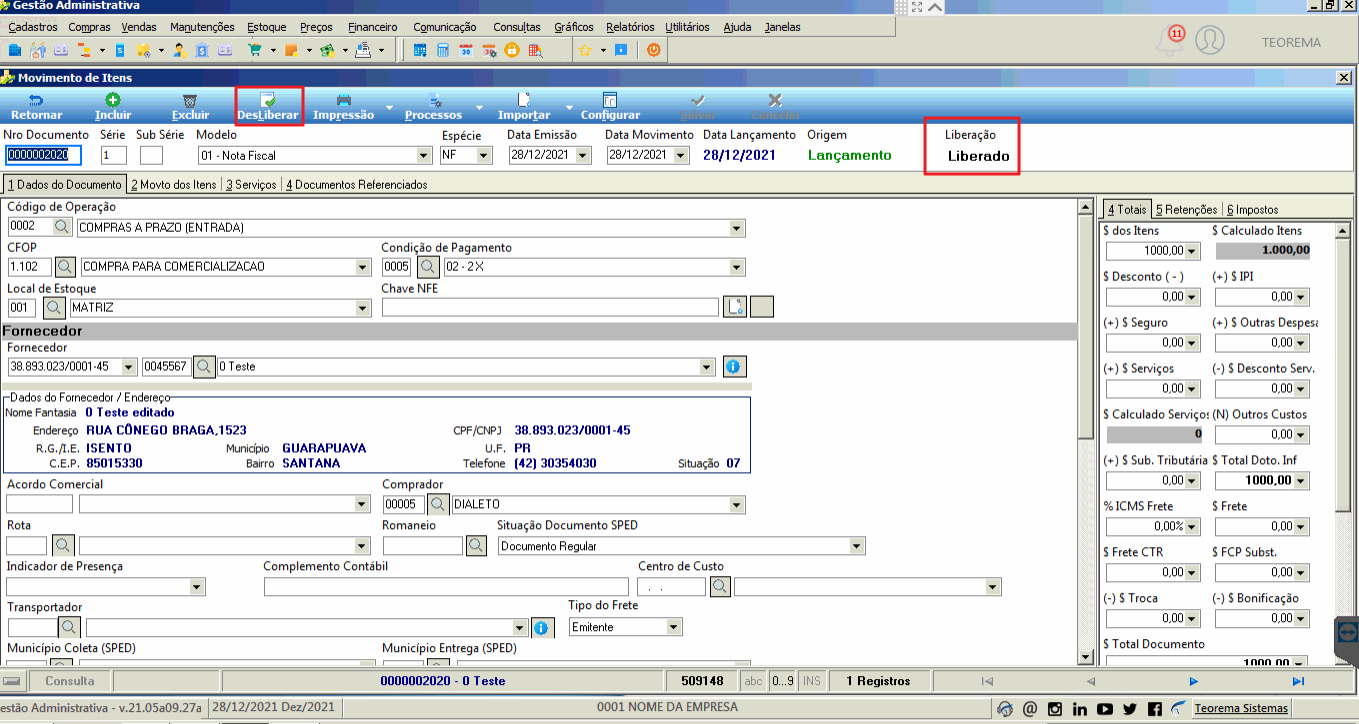Screen dimensions: 1359x724
Task: Click the power/logout orange icon in top toolbar
Action: [653, 49]
